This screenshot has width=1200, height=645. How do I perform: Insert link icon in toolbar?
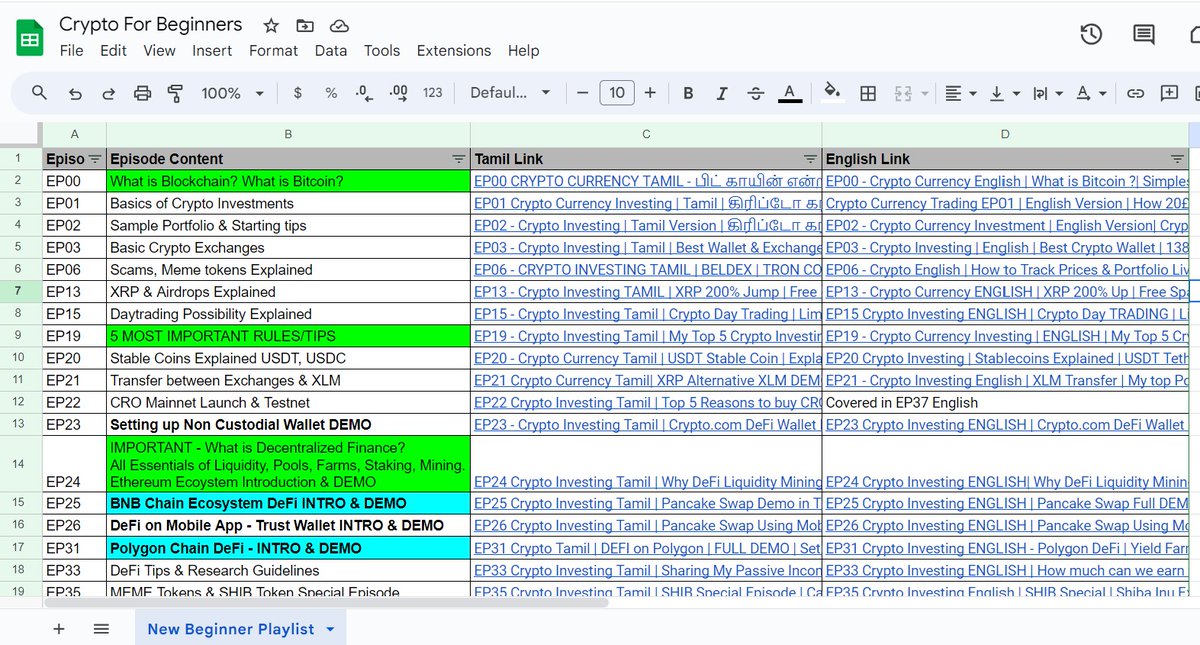(1135, 93)
